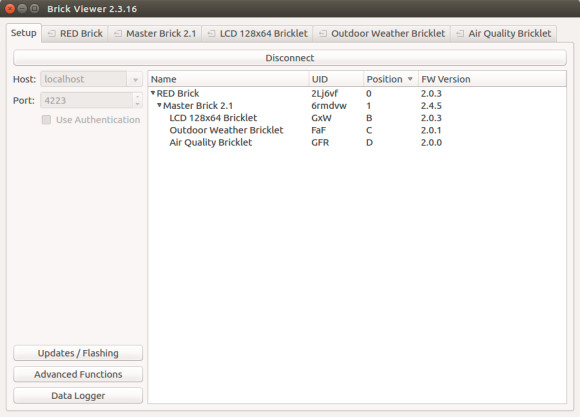Switch to the Setup tab
Viewport: 580px width, 417px height.
click(24, 33)
